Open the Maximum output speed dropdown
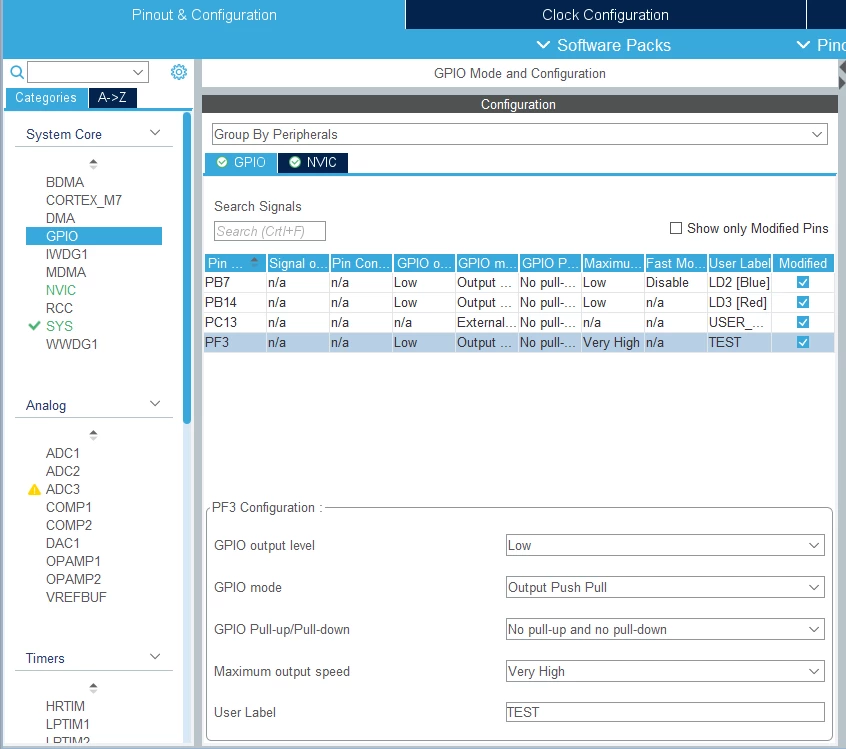The height and width of the screenshot is (749, 846). [665, 671]
